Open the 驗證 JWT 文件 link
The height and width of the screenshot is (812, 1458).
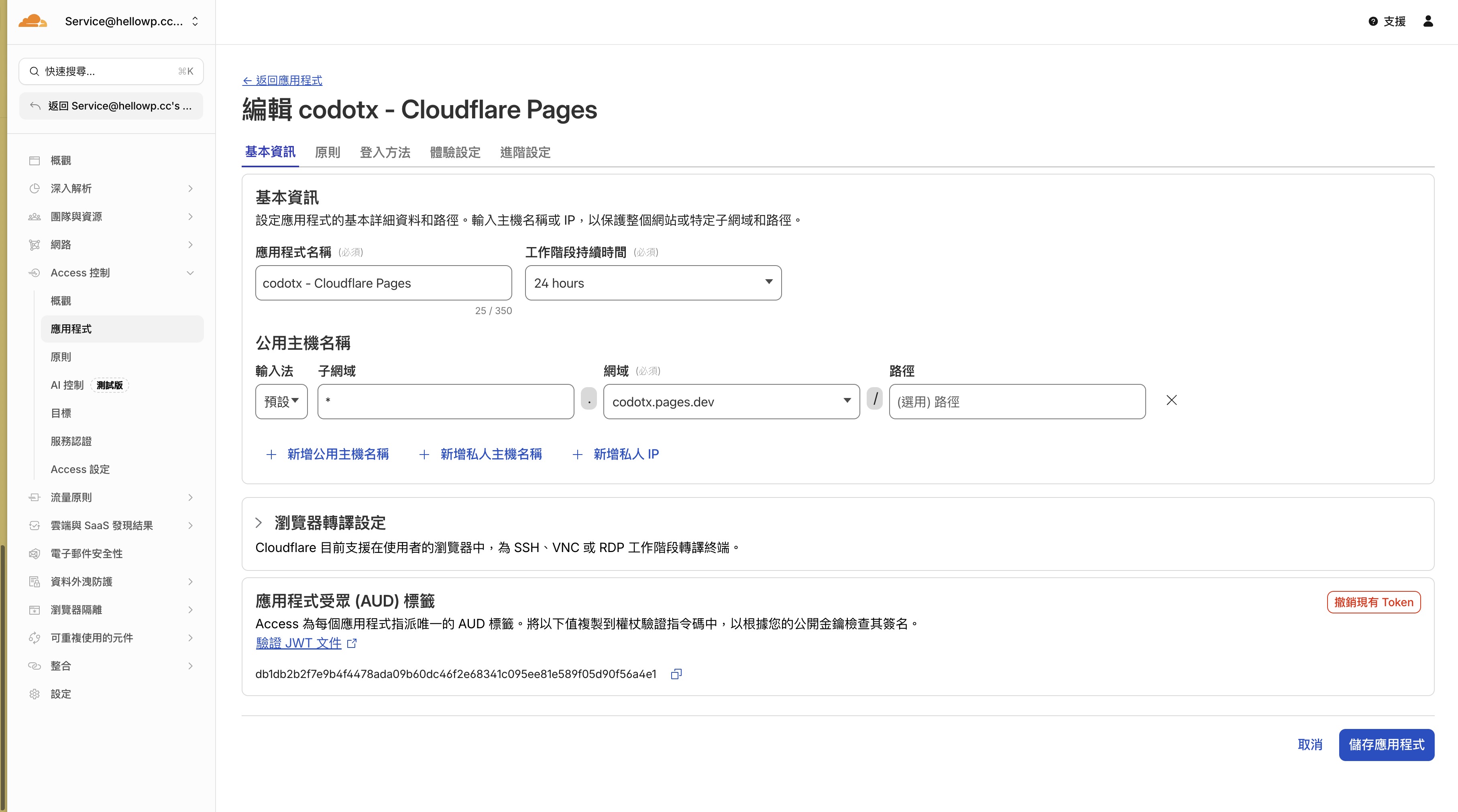tap(299, 643)
